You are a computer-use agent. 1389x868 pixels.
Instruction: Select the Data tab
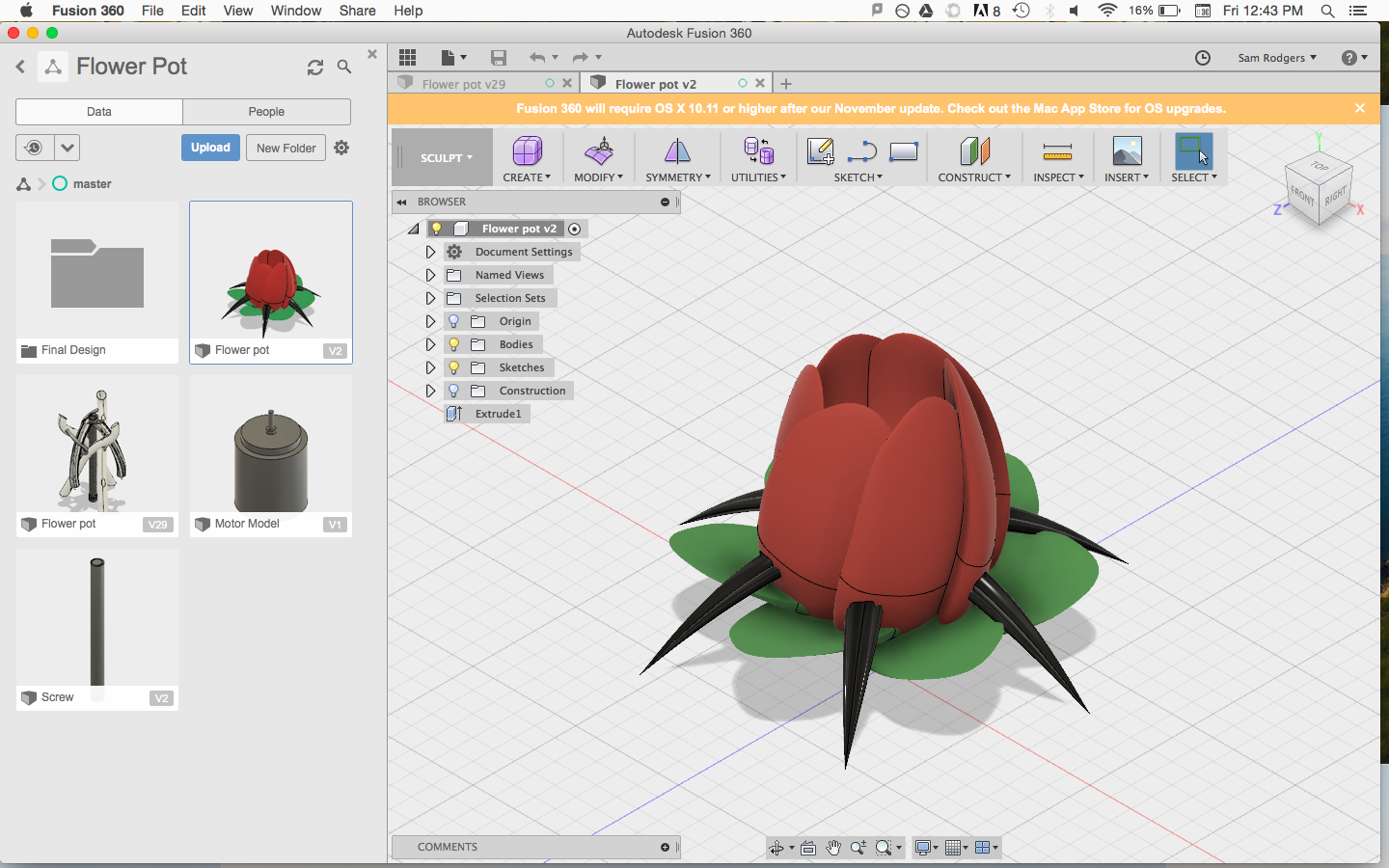click(99, 112)
